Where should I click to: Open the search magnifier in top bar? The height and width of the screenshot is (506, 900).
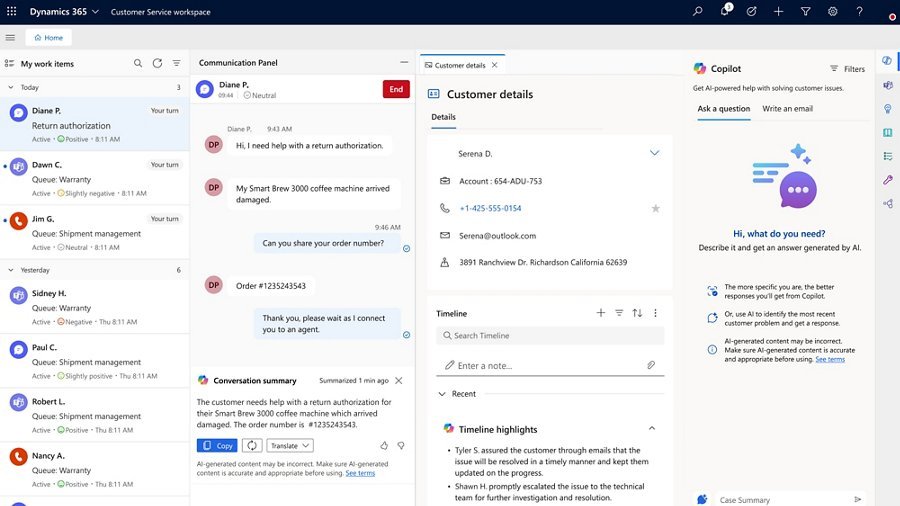click(697, 11)
